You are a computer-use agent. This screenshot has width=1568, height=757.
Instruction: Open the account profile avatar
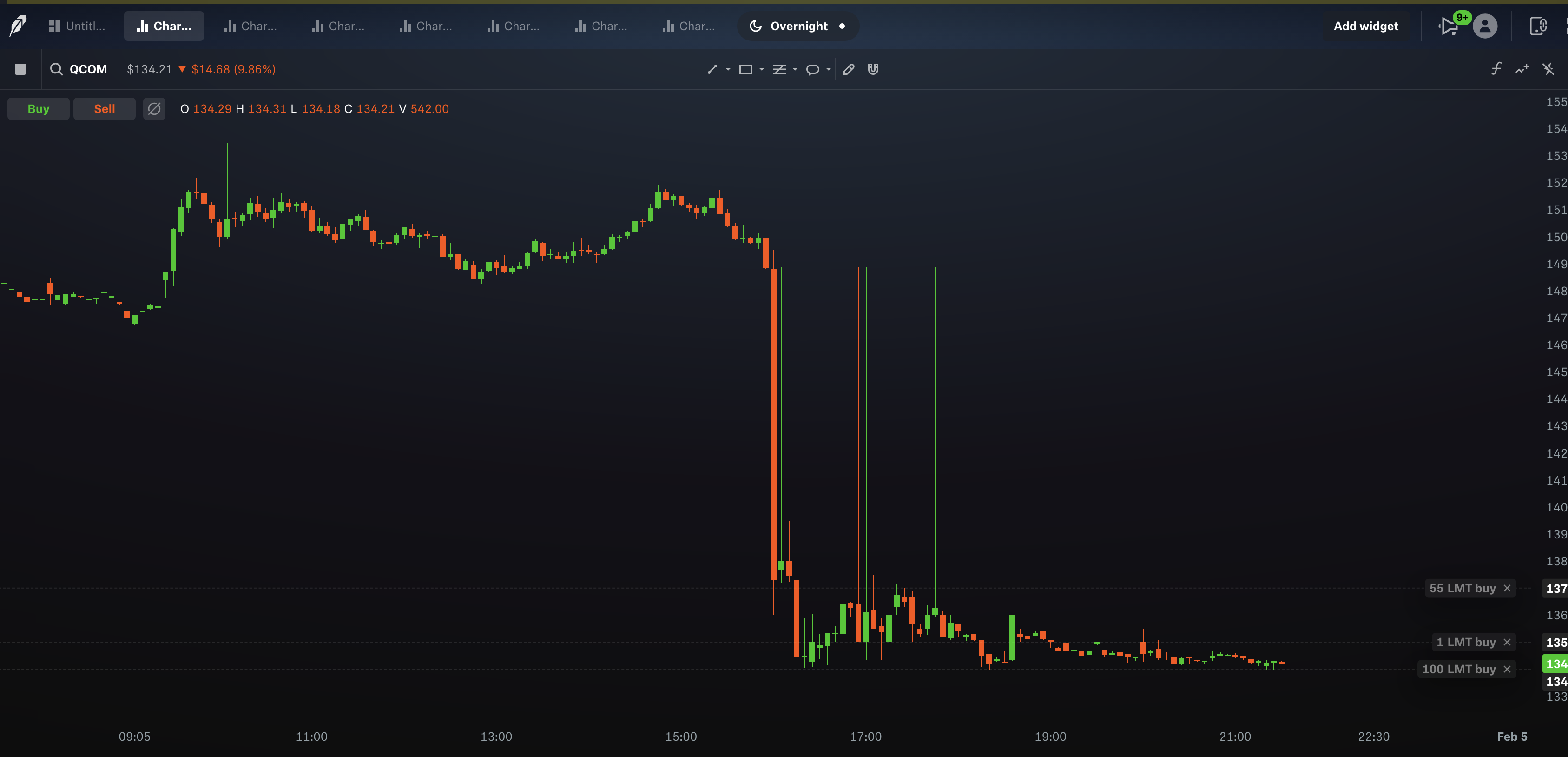click(x=1485, y=26)
